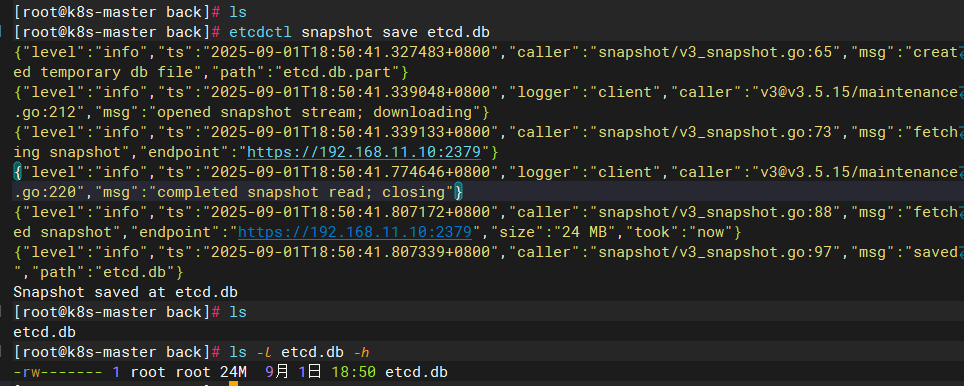Click the caller "snapshot/v3_snapshot.go:73"
Viewport: 964px width, 386px height.
(x=715, y=132)
